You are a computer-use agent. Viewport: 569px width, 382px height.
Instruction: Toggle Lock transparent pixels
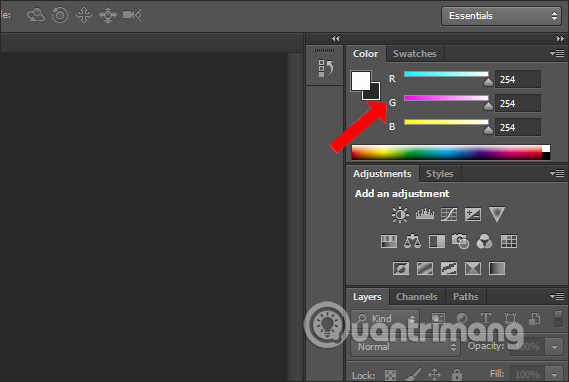(390, 375)
